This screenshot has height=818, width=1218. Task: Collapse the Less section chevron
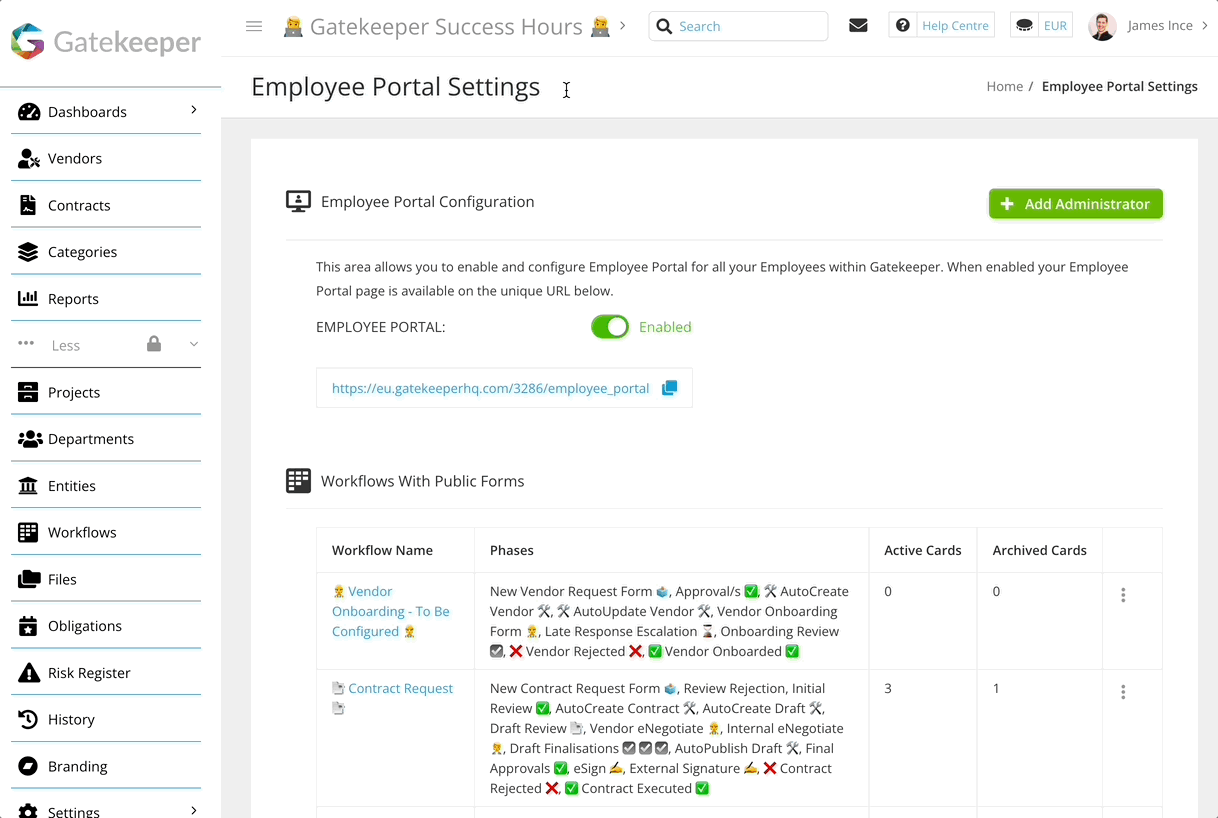pos(194,344)
